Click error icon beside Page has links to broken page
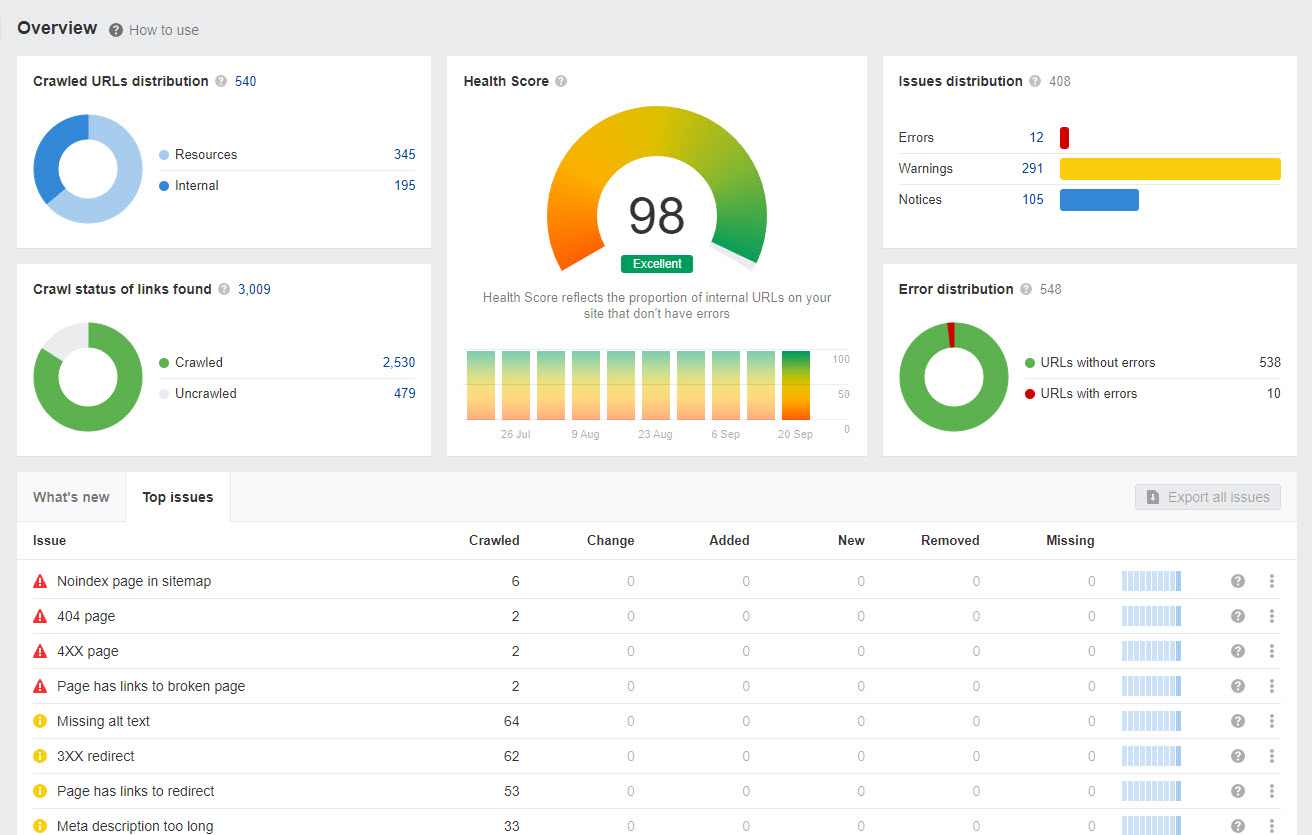Screen dimensions: 1312x835 [x=40, y=686]
